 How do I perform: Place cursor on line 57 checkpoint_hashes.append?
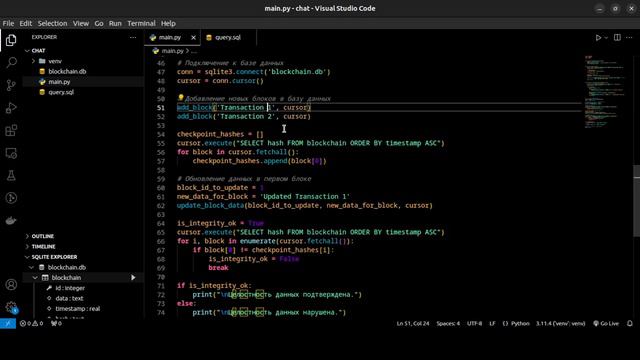point(259,161)
